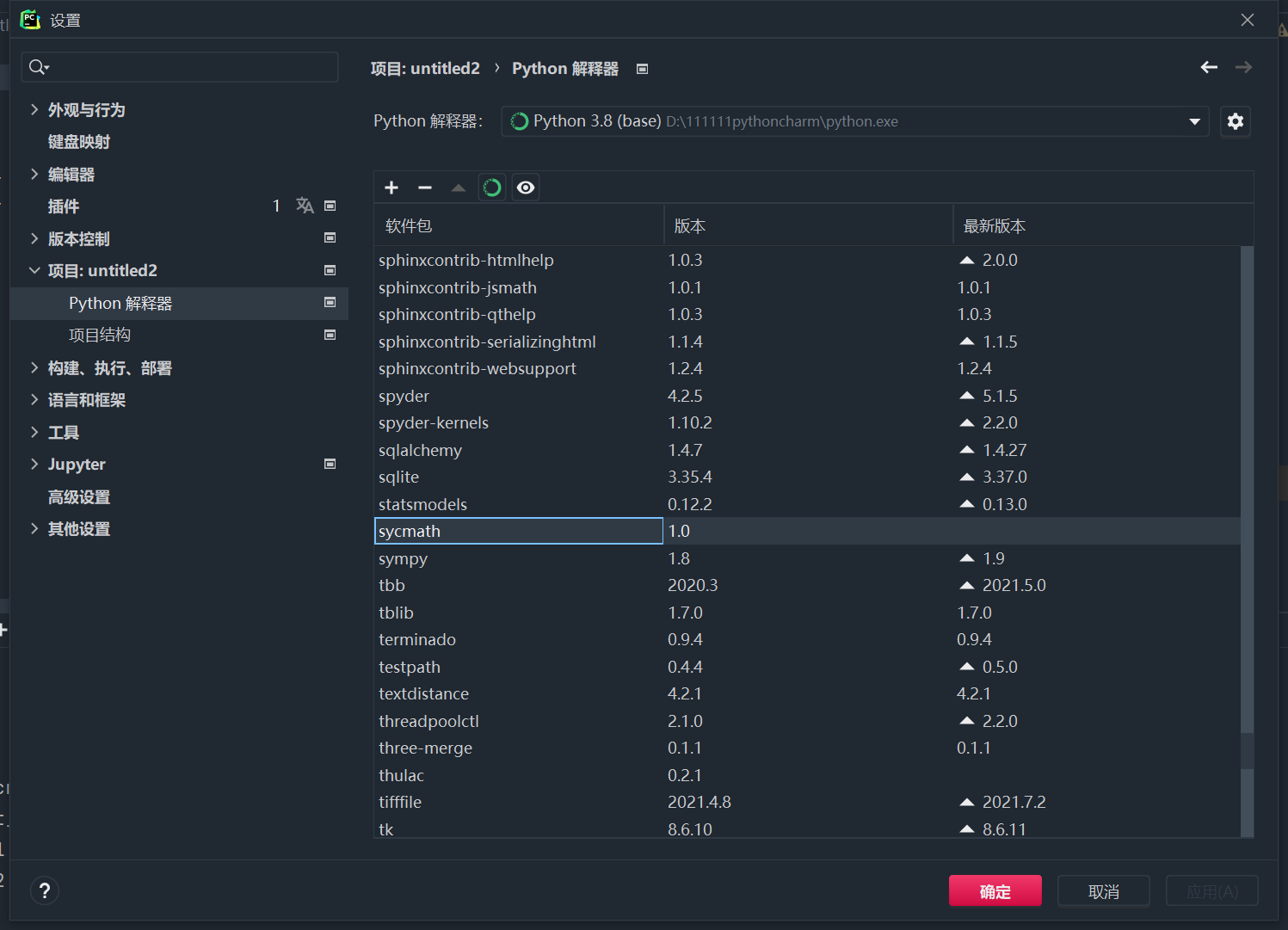Expand the 语言和框架 section
The image size is (1288, 930).
(34, 399)
